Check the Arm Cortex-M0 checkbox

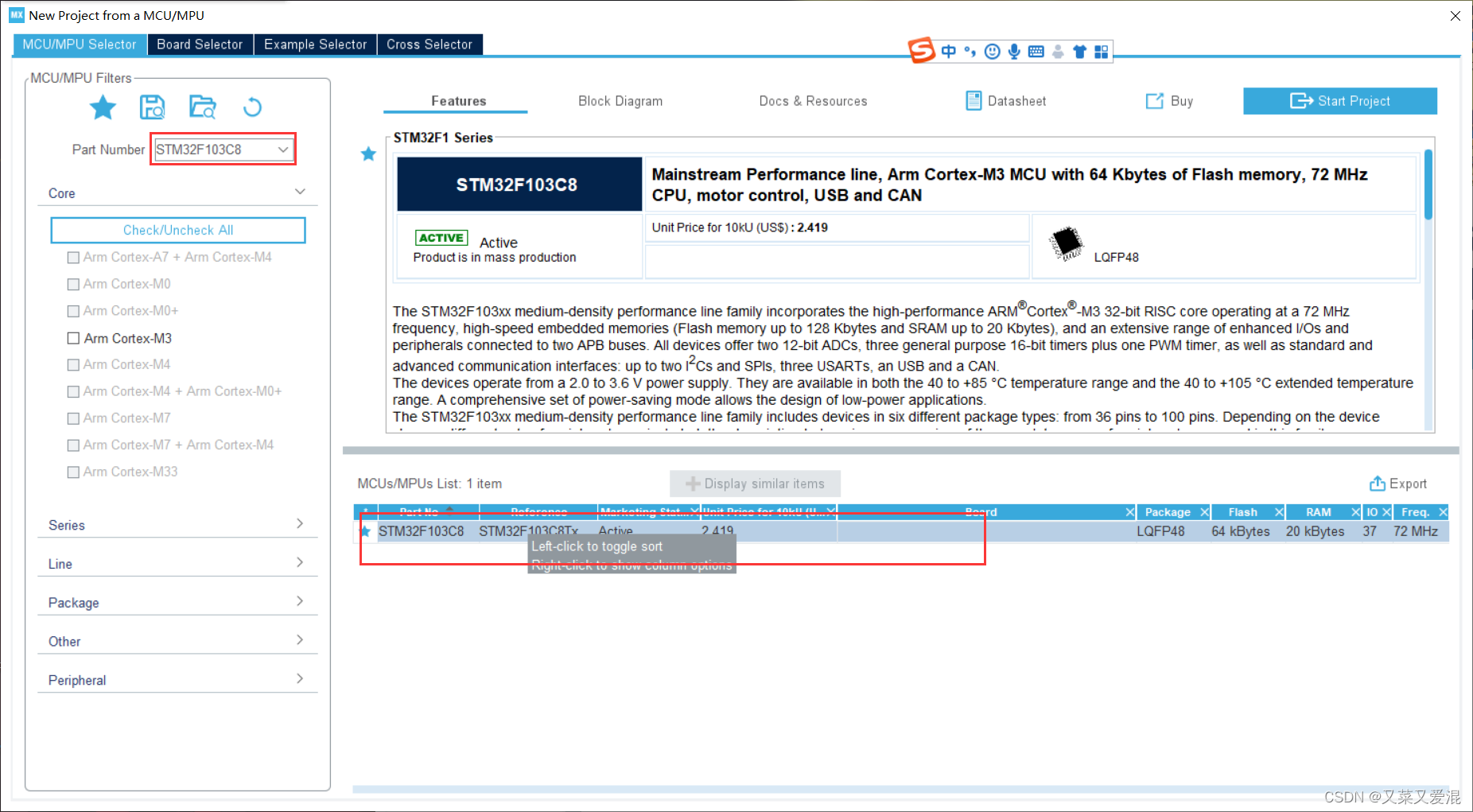point(73,284)
